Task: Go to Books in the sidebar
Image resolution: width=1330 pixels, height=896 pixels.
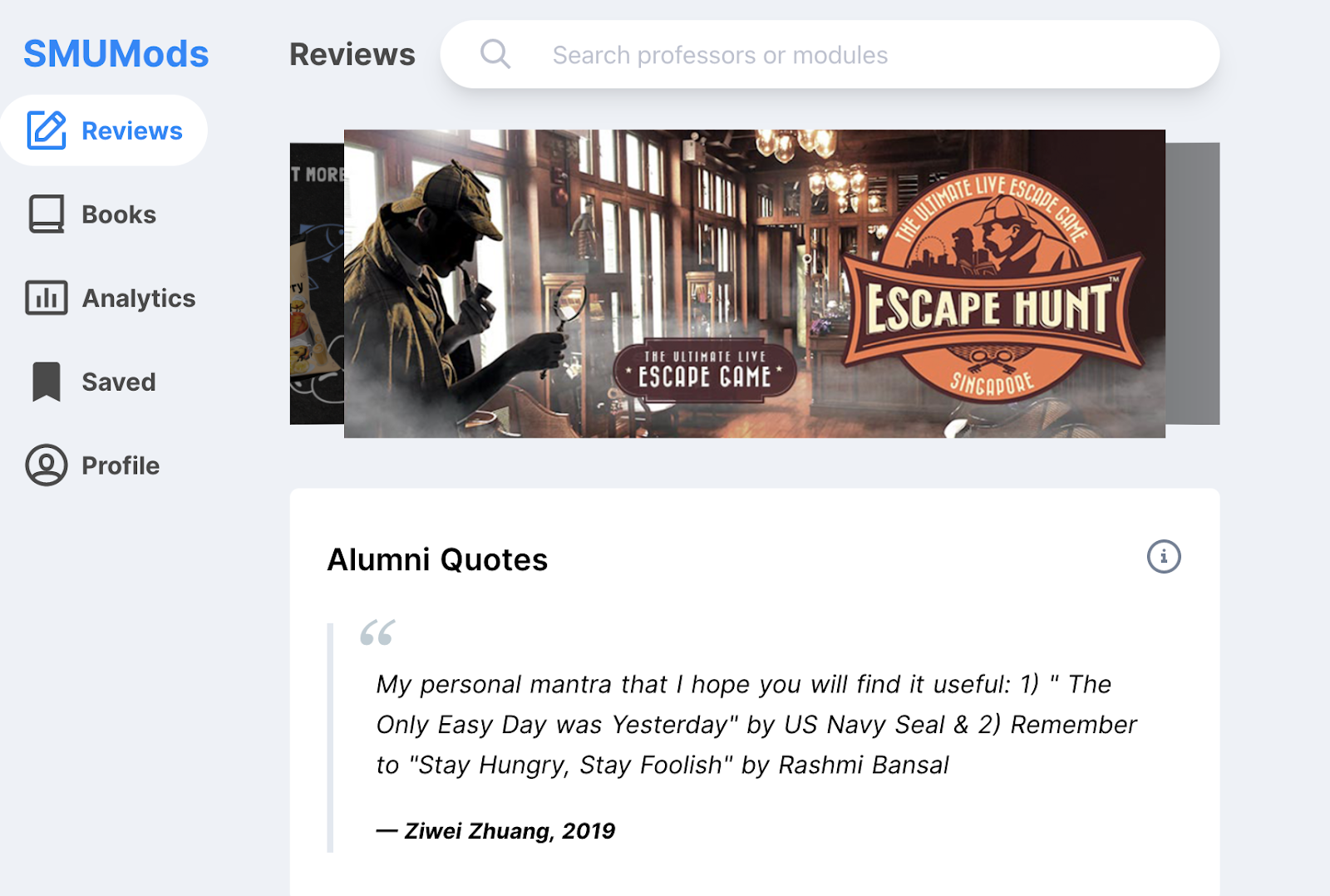Action: (93, 214)
